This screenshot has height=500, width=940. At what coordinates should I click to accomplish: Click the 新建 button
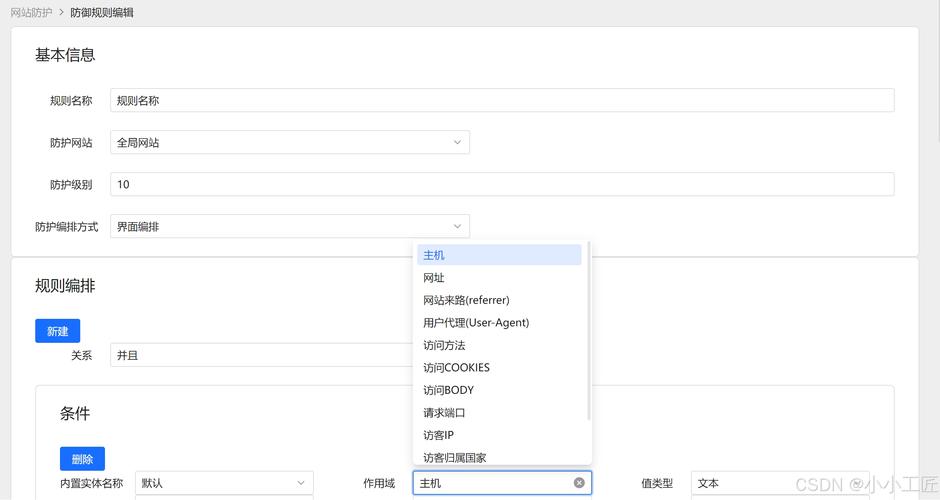point(58,331)
